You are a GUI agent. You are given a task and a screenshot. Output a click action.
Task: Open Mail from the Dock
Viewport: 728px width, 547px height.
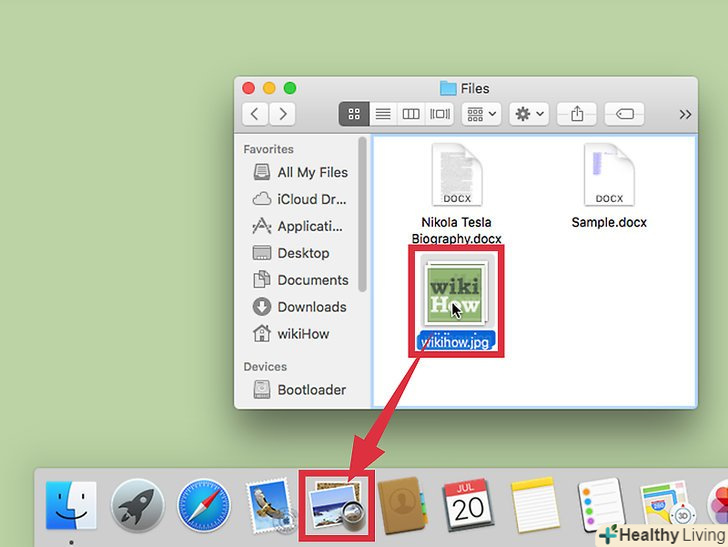pyautogui.click(x=270, y=506)
